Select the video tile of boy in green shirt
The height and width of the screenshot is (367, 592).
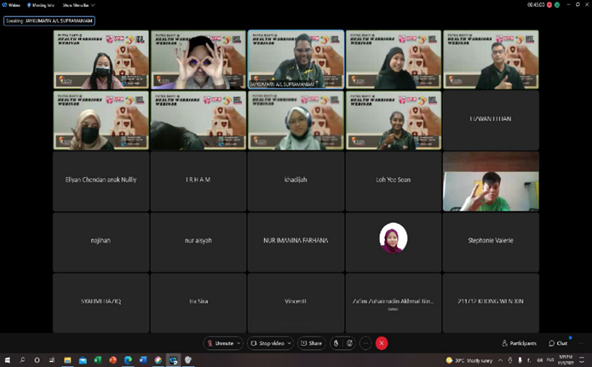491,181
